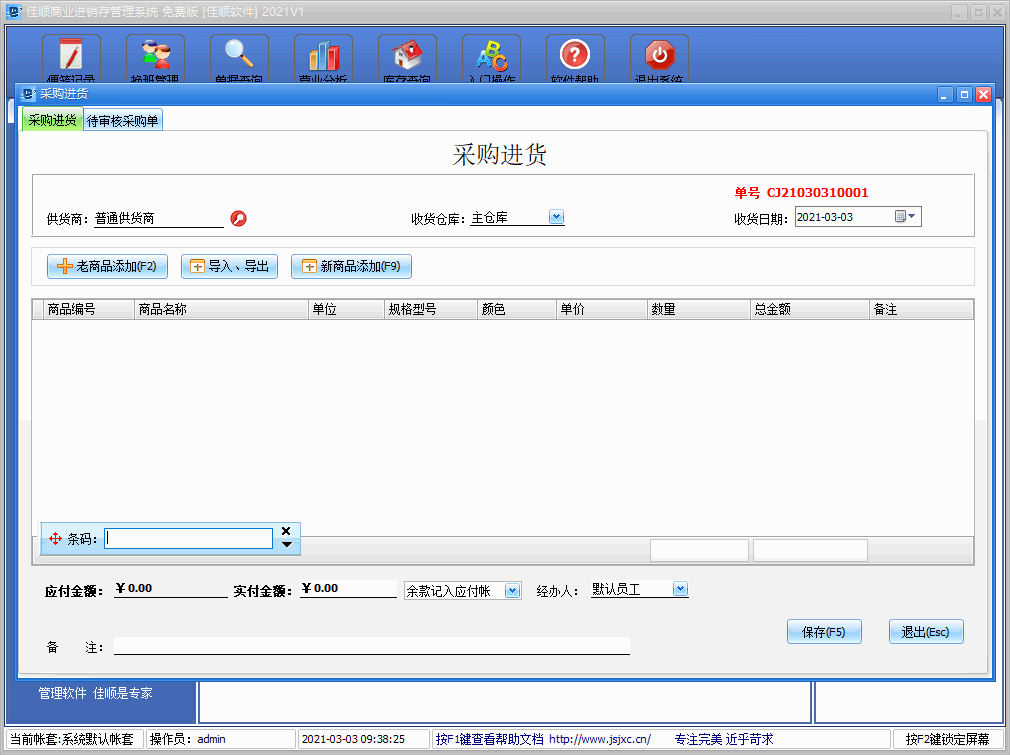Image resolution: width=1010 pixels, height=755 pixels.
Task: Click the supplier lookup magnifier beside 普通供货商
Action: tap(238, 218)
